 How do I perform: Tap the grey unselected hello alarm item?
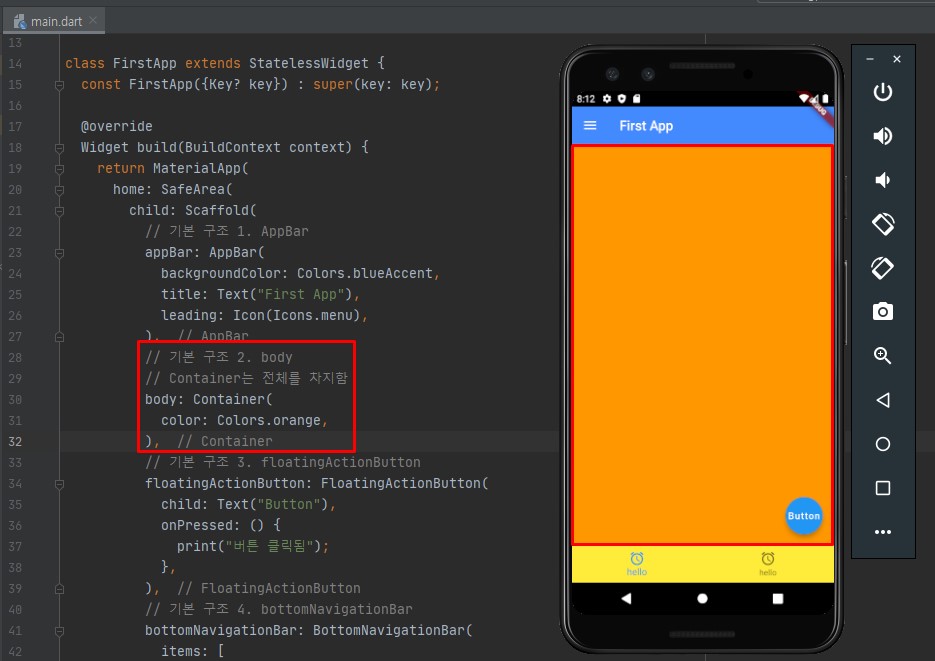[768, 563]
